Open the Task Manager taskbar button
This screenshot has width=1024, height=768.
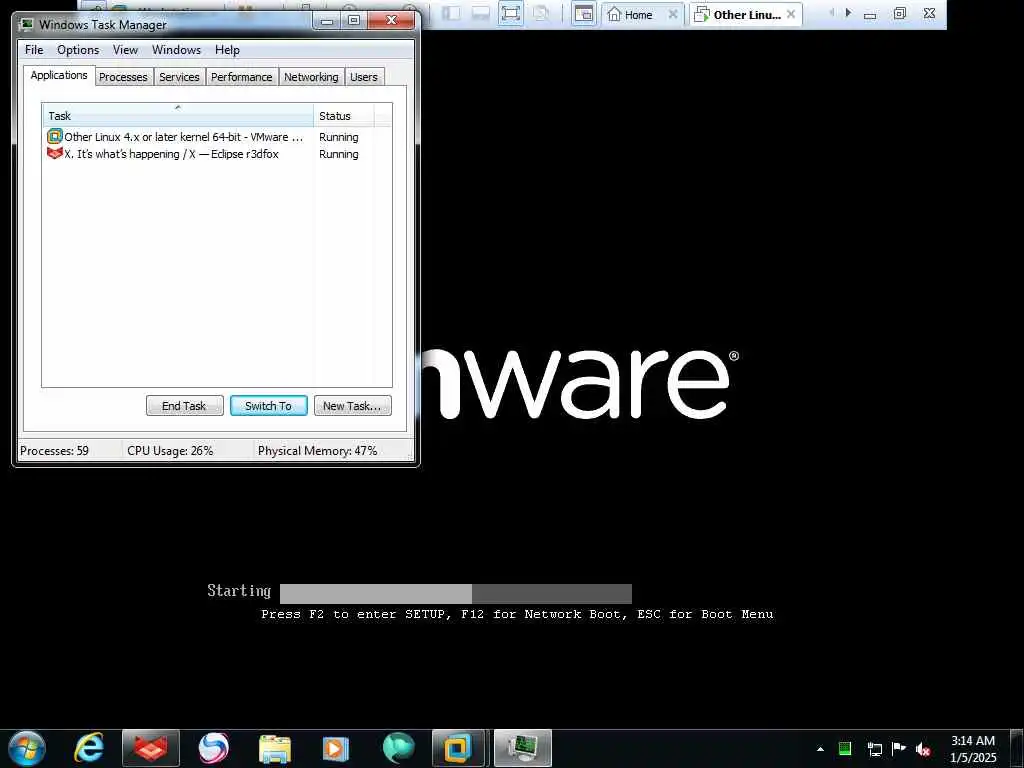tap(522, 748)
